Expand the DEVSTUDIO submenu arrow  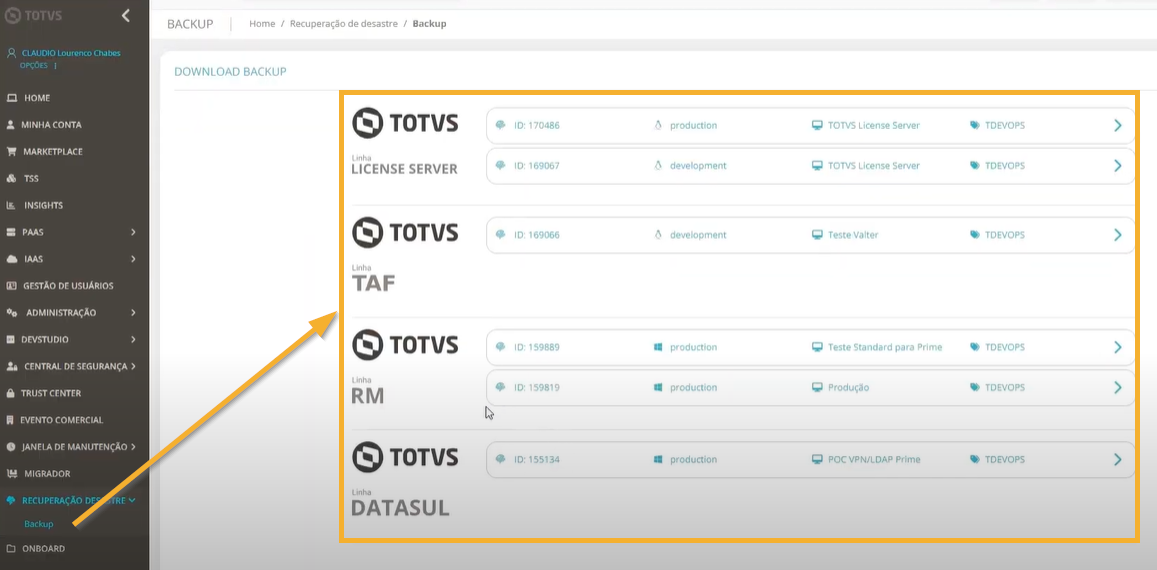134,340
